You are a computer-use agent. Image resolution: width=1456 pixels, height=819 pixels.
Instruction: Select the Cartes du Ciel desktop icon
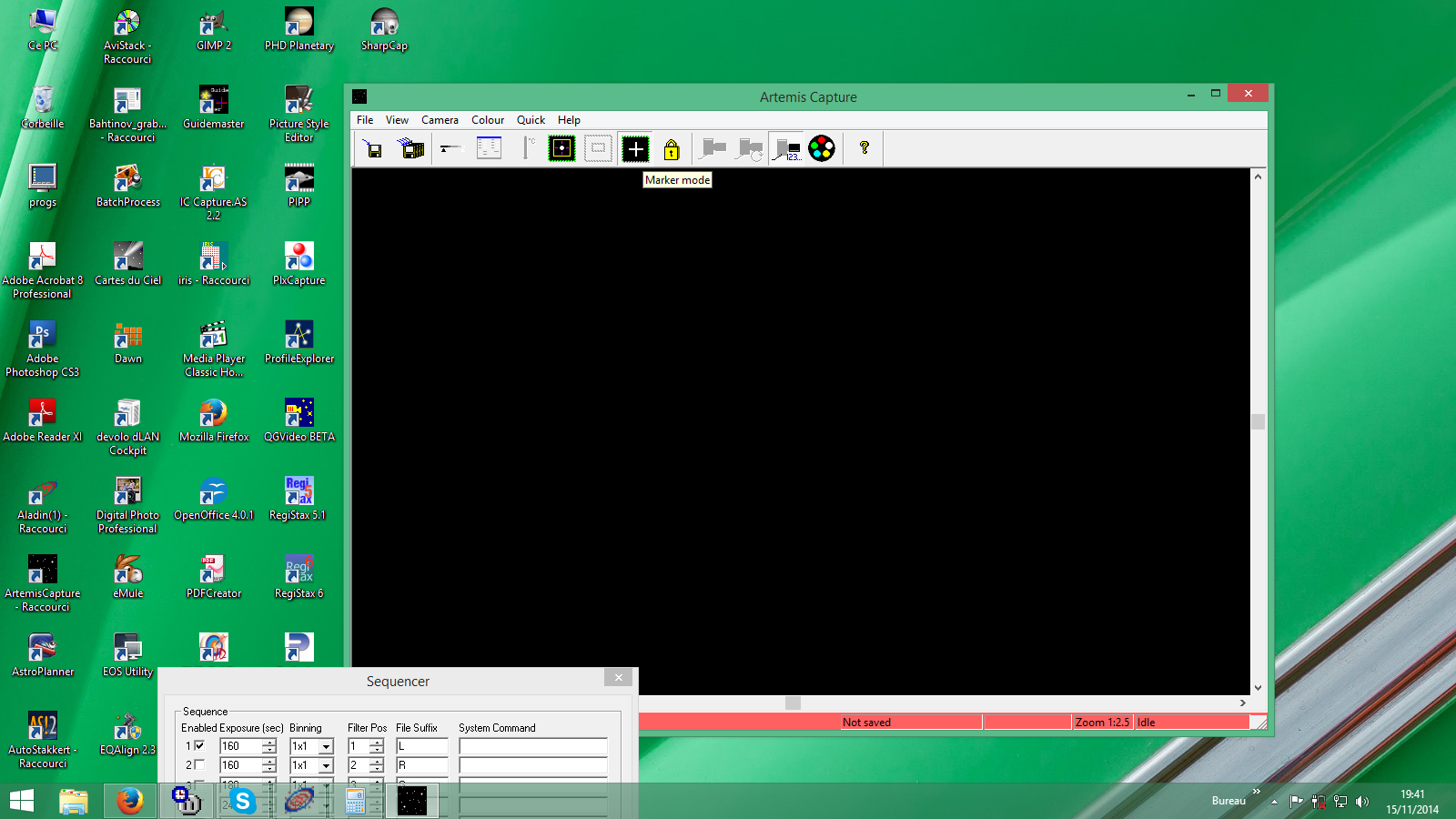tap(128, 264)
